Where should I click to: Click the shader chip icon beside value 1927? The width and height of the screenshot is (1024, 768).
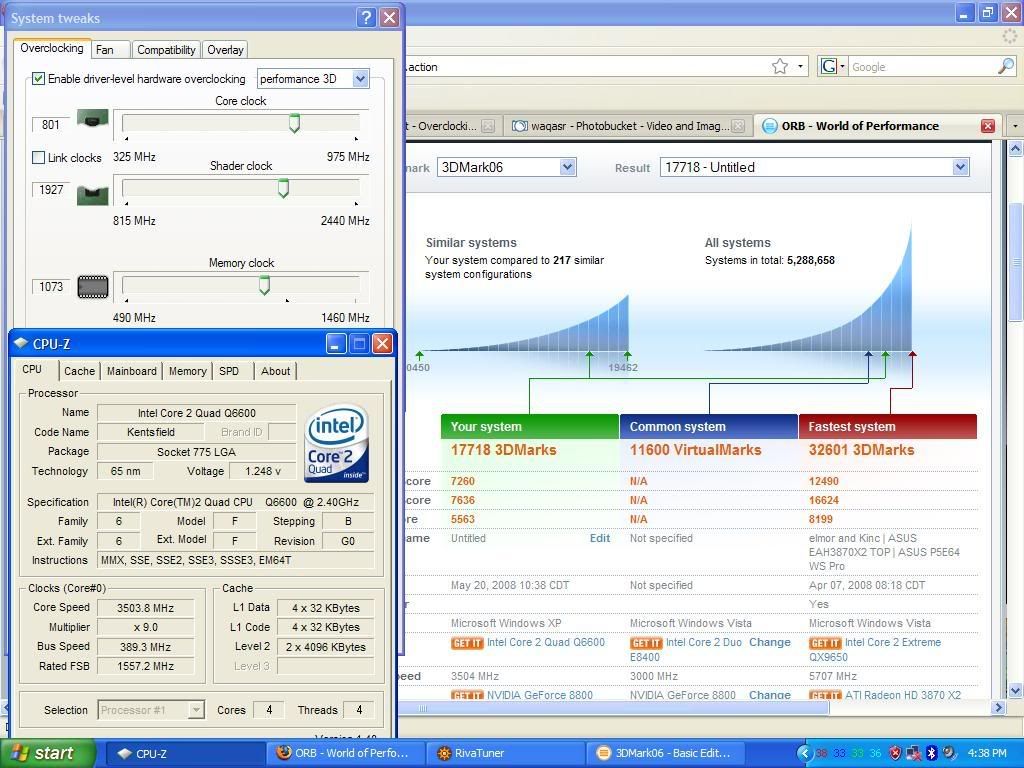click(x=93, y=194)
